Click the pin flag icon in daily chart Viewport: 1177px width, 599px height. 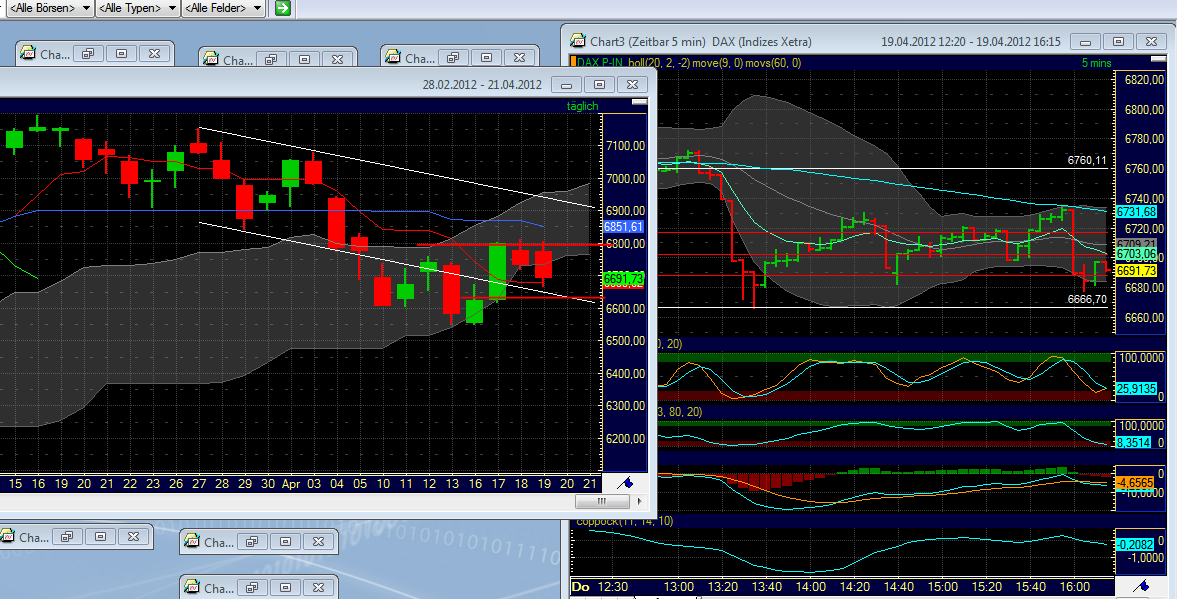[x=625, y=483]
